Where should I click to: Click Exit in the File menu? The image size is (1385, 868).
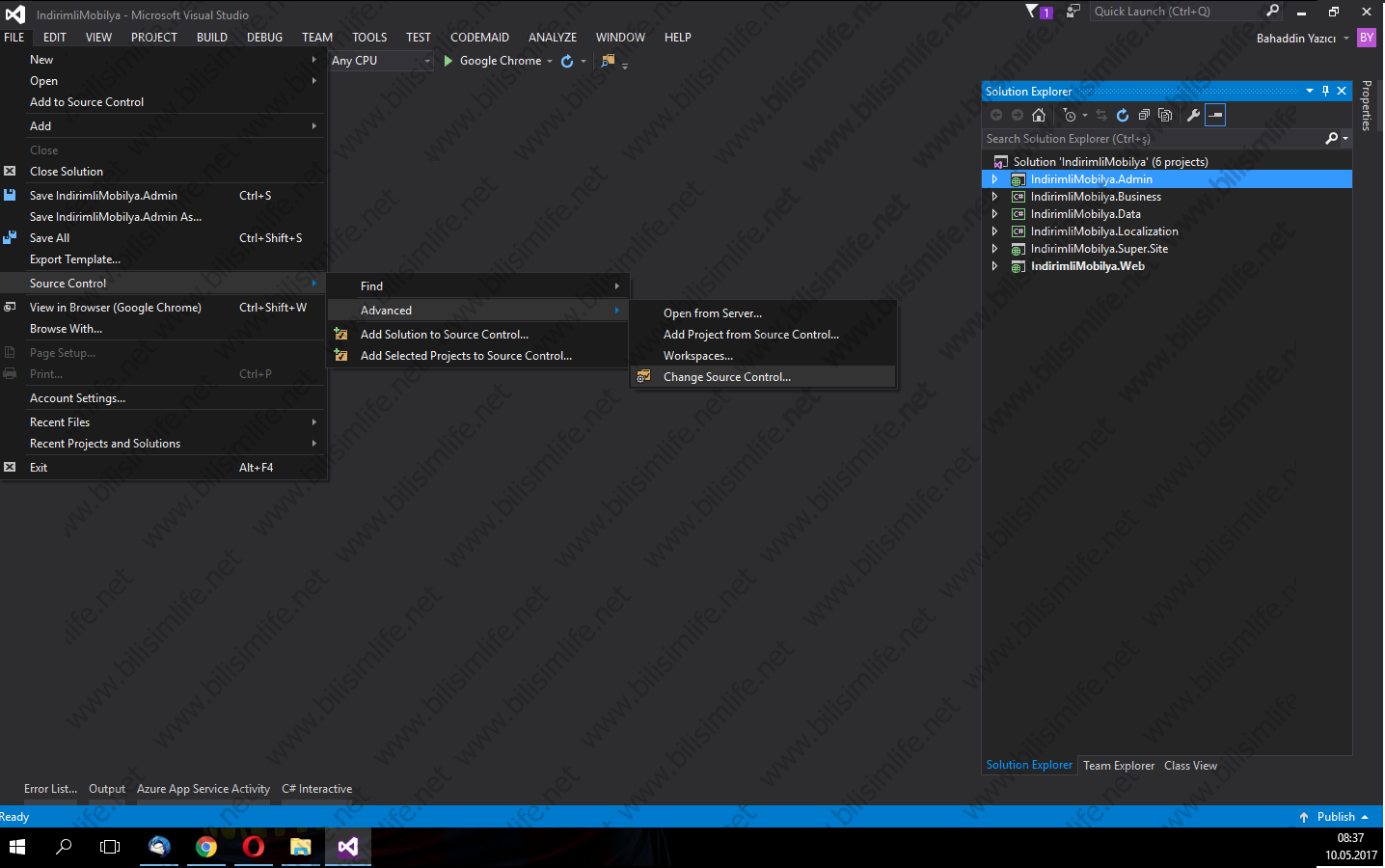(163, 468)
